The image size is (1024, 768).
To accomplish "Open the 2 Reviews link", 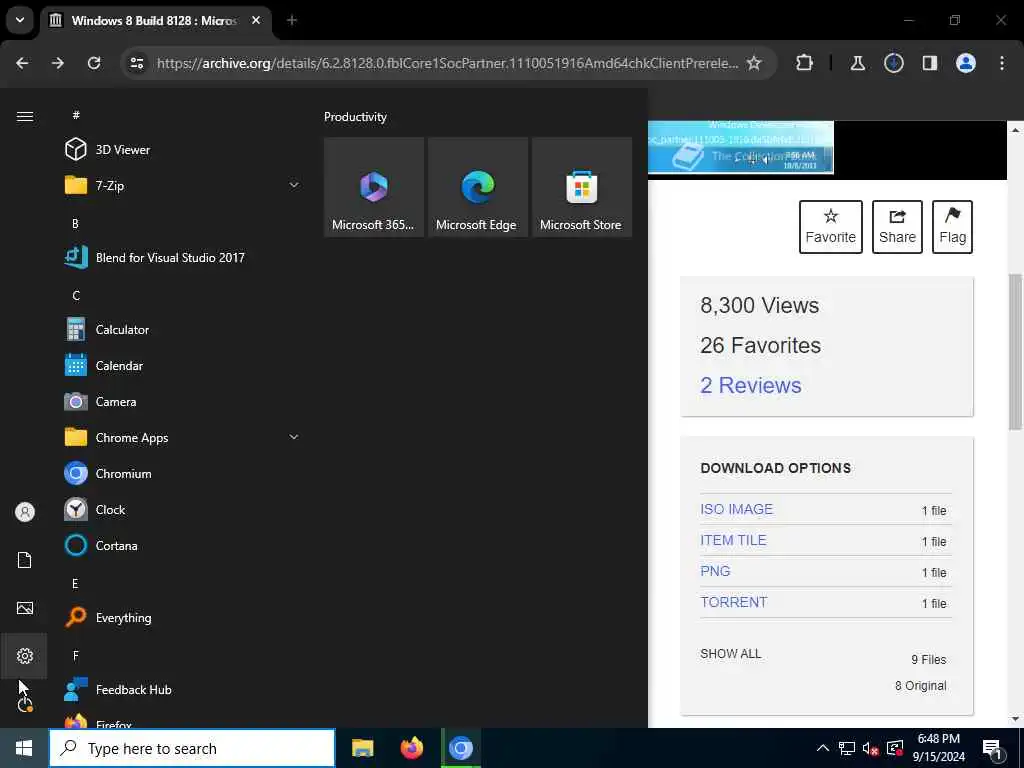I will pyautogui.click(x=750, y=385).
